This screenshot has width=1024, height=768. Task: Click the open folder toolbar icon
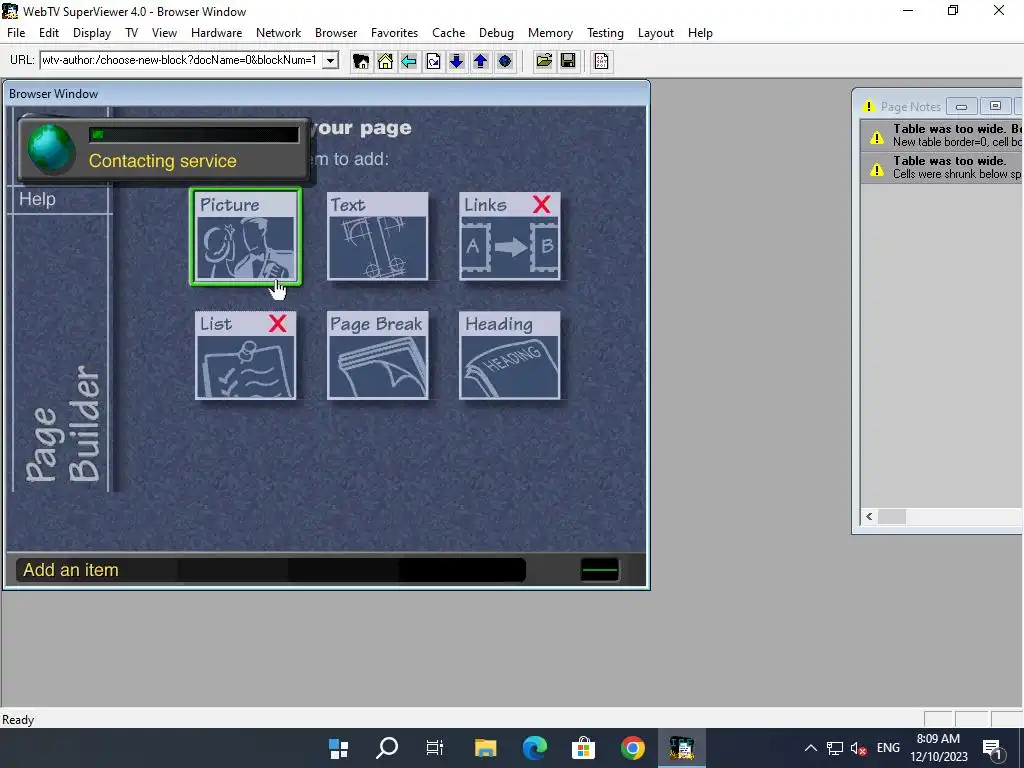(544, 61)
